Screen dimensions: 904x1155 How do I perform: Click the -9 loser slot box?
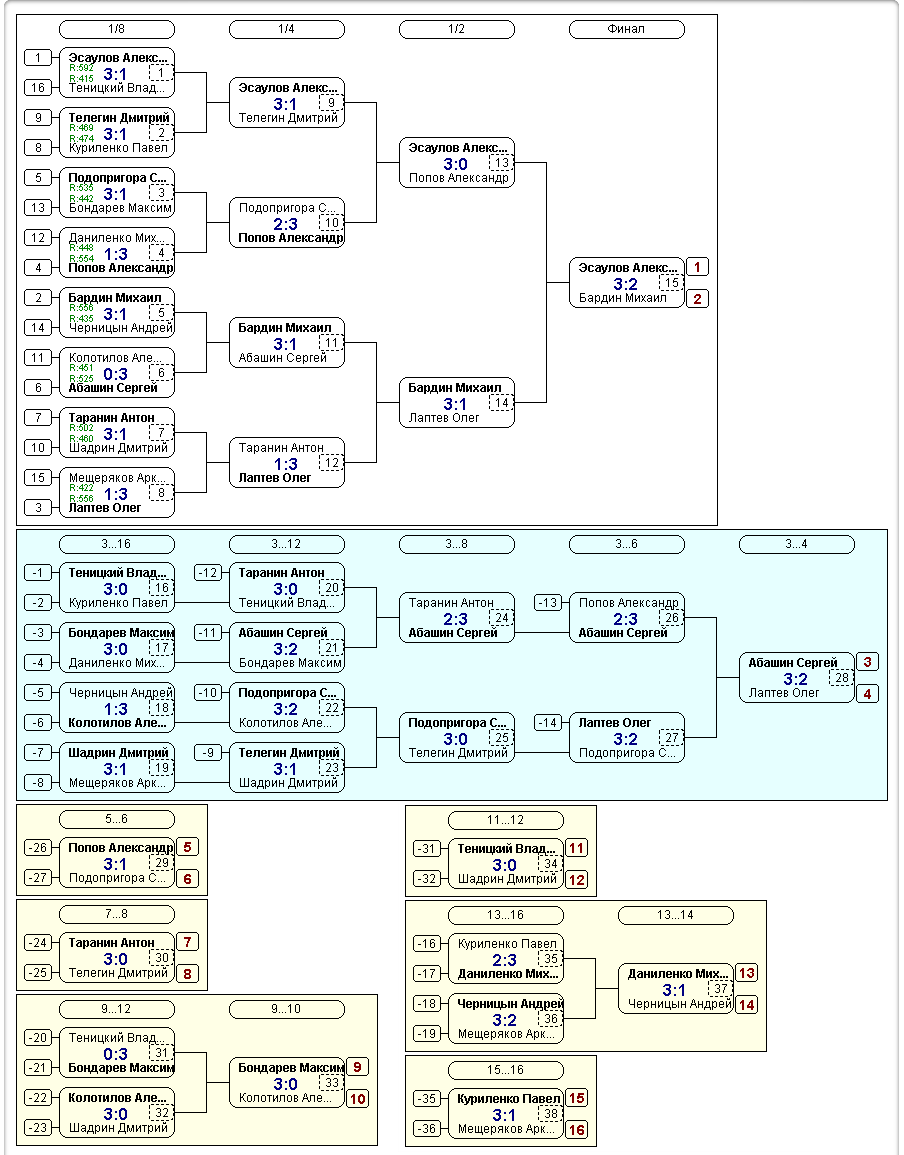click(x=209, y=752)
